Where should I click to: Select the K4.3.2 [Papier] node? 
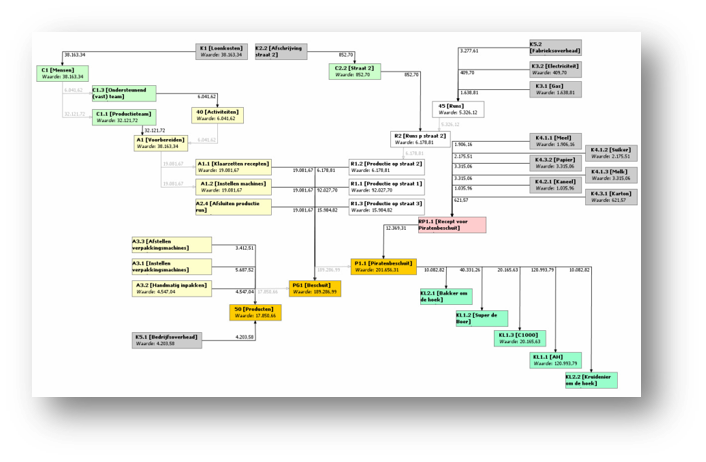pos(555,163)
